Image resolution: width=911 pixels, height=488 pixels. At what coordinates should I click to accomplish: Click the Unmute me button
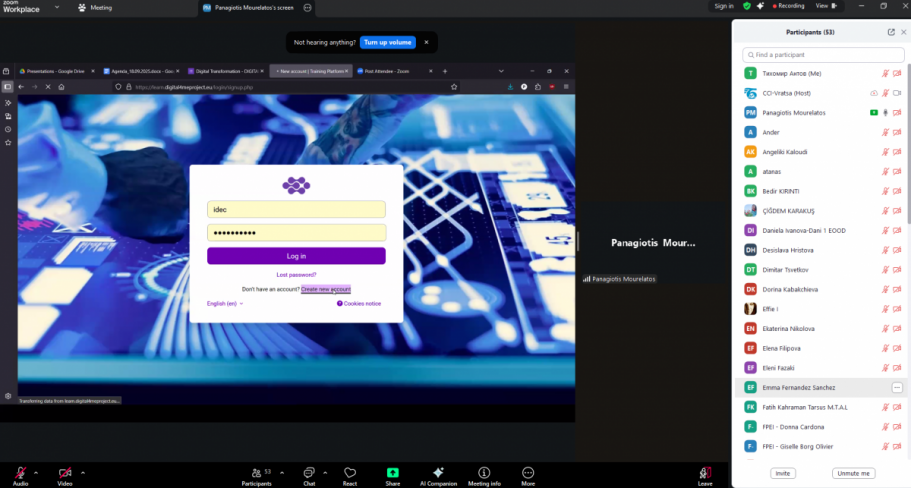click(x=852, y=473)
